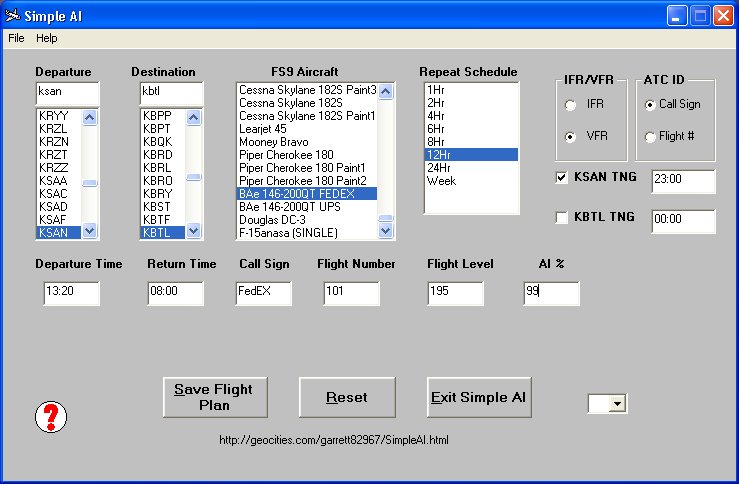739x484 pixels.
Task: Click the red question mark help icon
Action: coord(51,416)
